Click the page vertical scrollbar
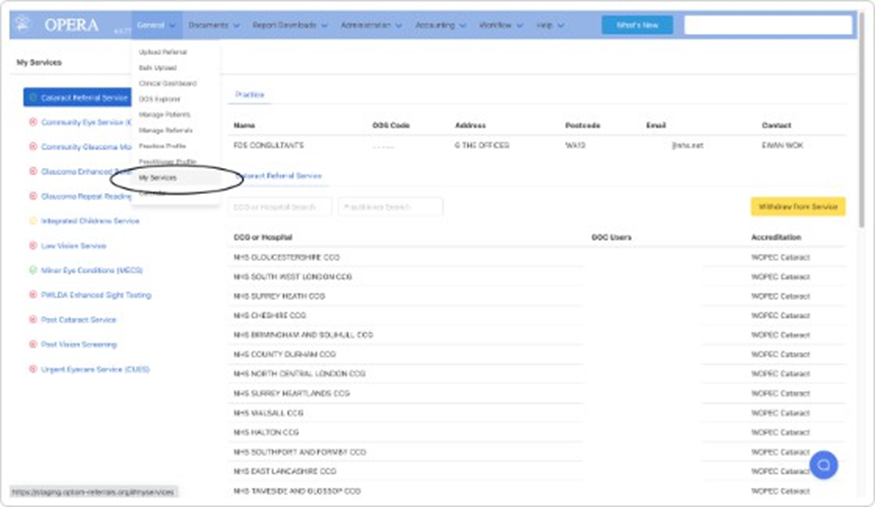This screenshot has width=875, height=507. (x=863, y=120)
